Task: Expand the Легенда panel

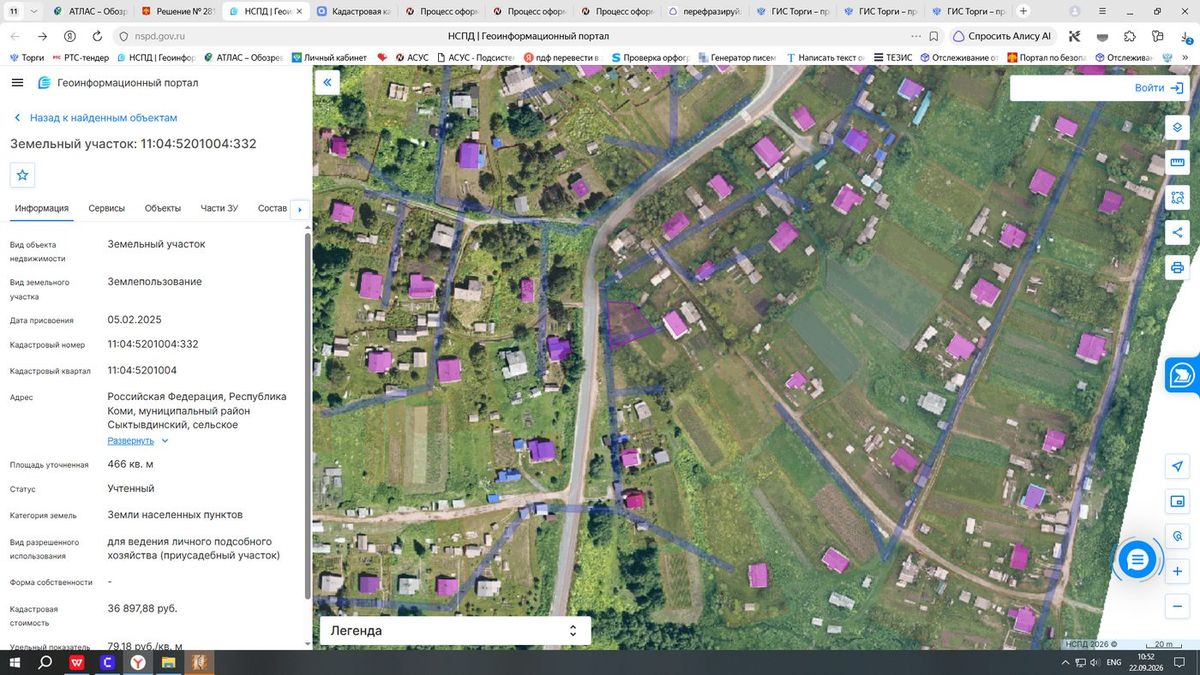Action: 455,631
